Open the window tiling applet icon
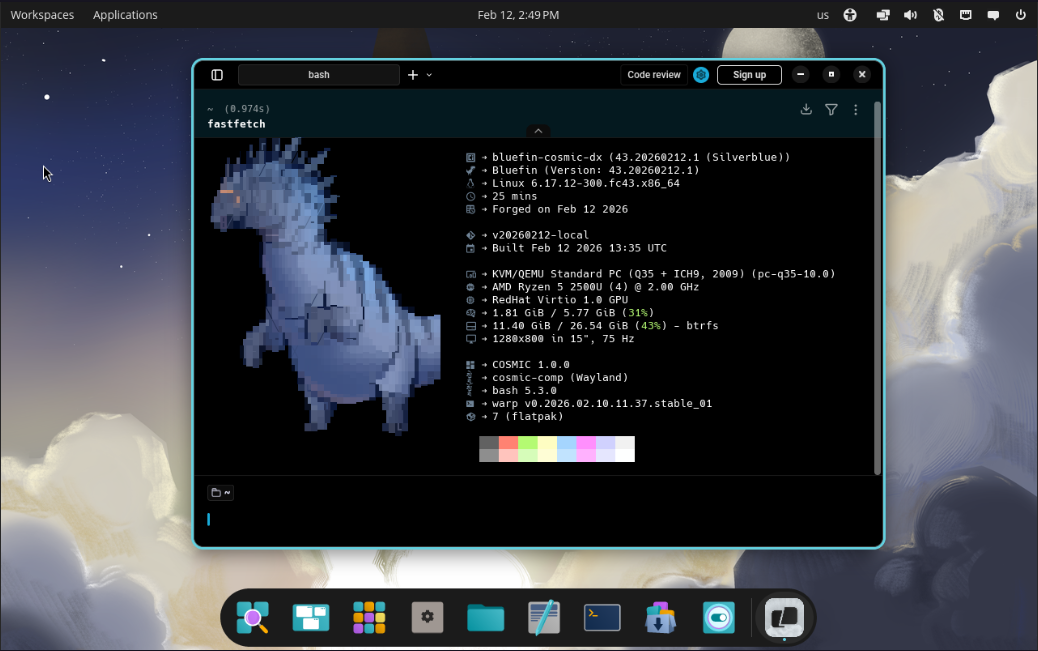This screenshot has height=651, width=1038. 883,15
